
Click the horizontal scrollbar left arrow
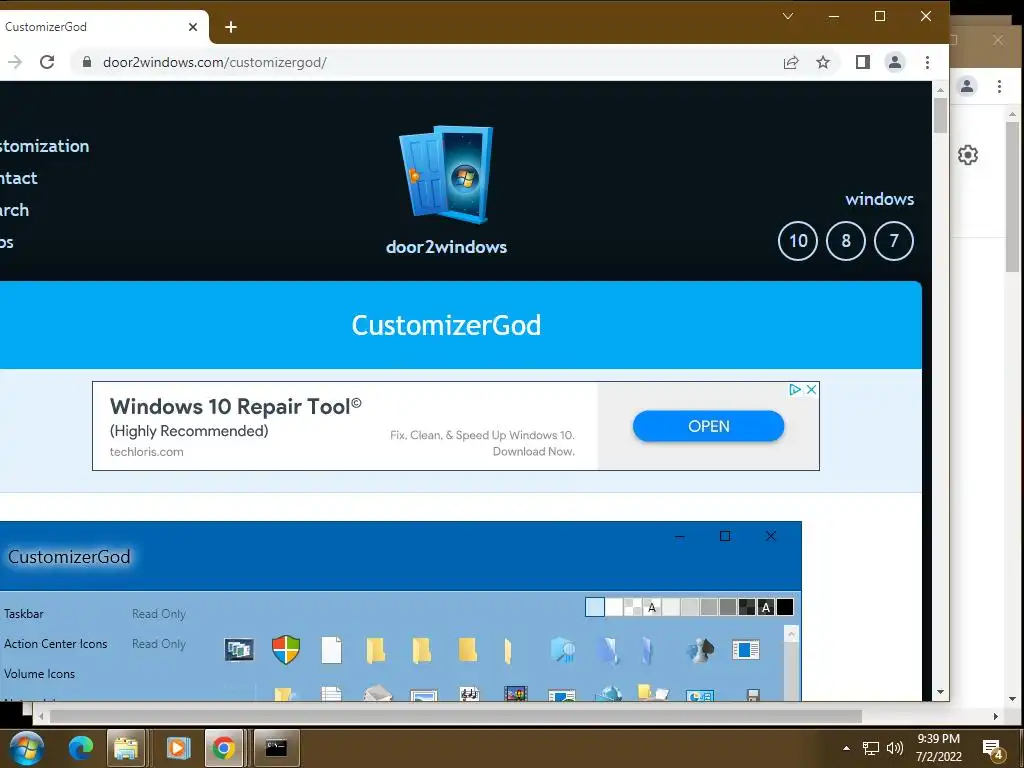42,716
